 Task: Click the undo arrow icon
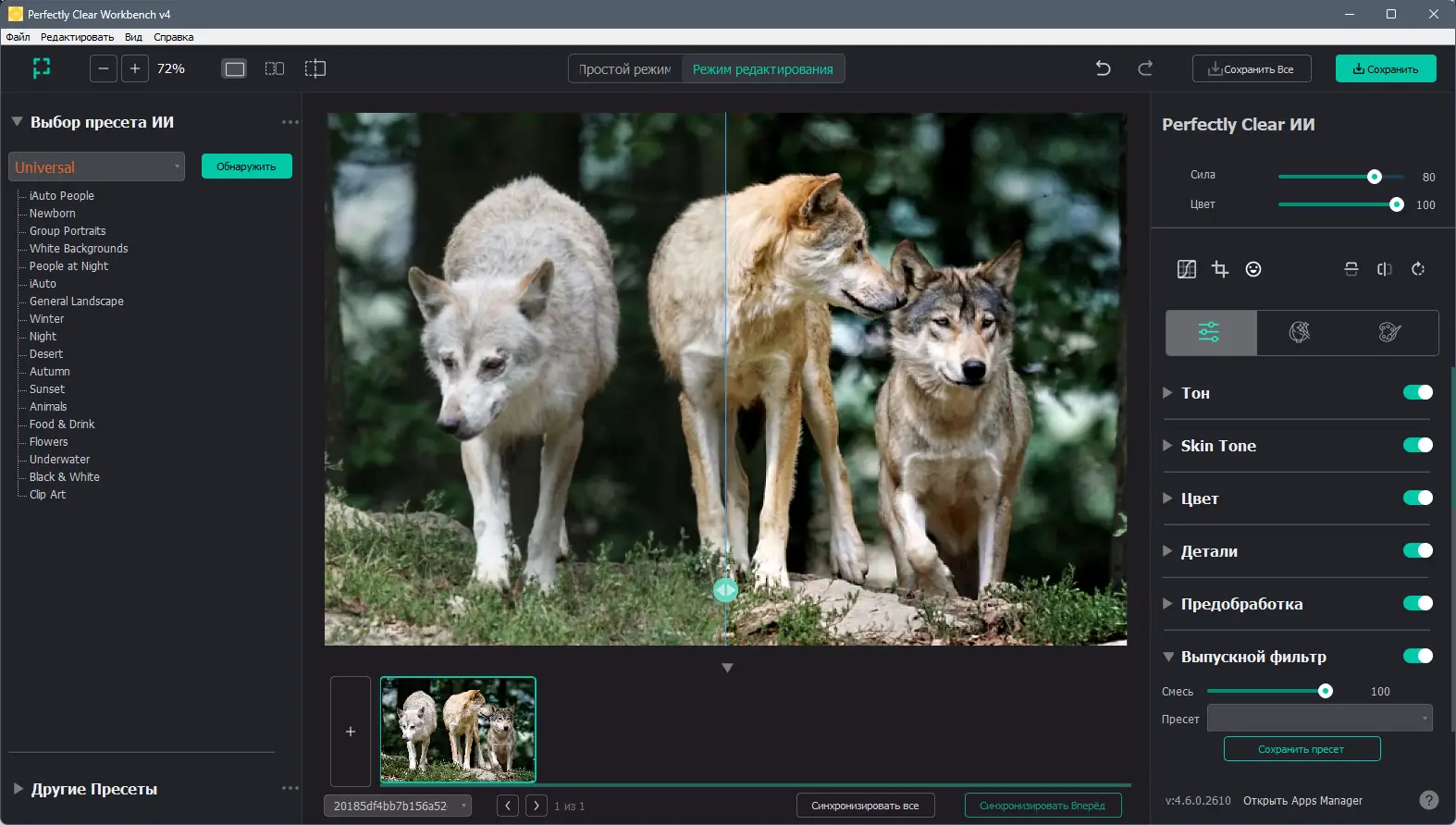1103,68
